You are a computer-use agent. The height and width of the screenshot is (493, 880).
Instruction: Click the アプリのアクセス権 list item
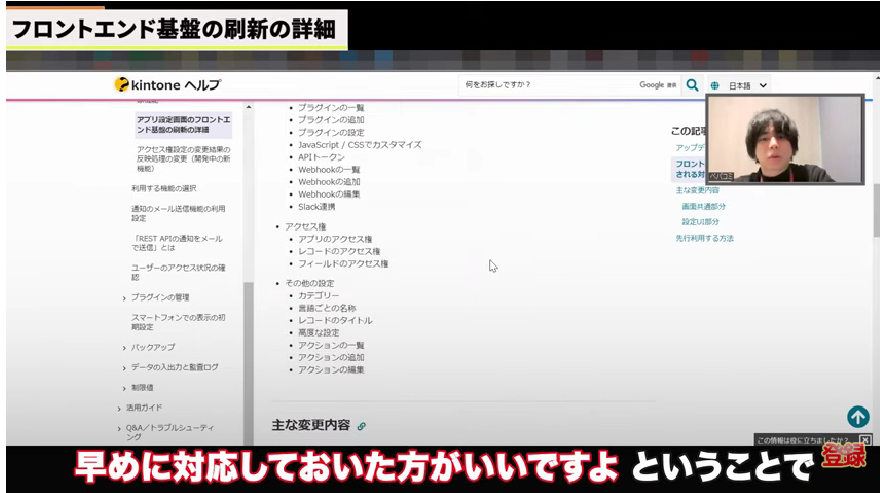tap(334, 239)
